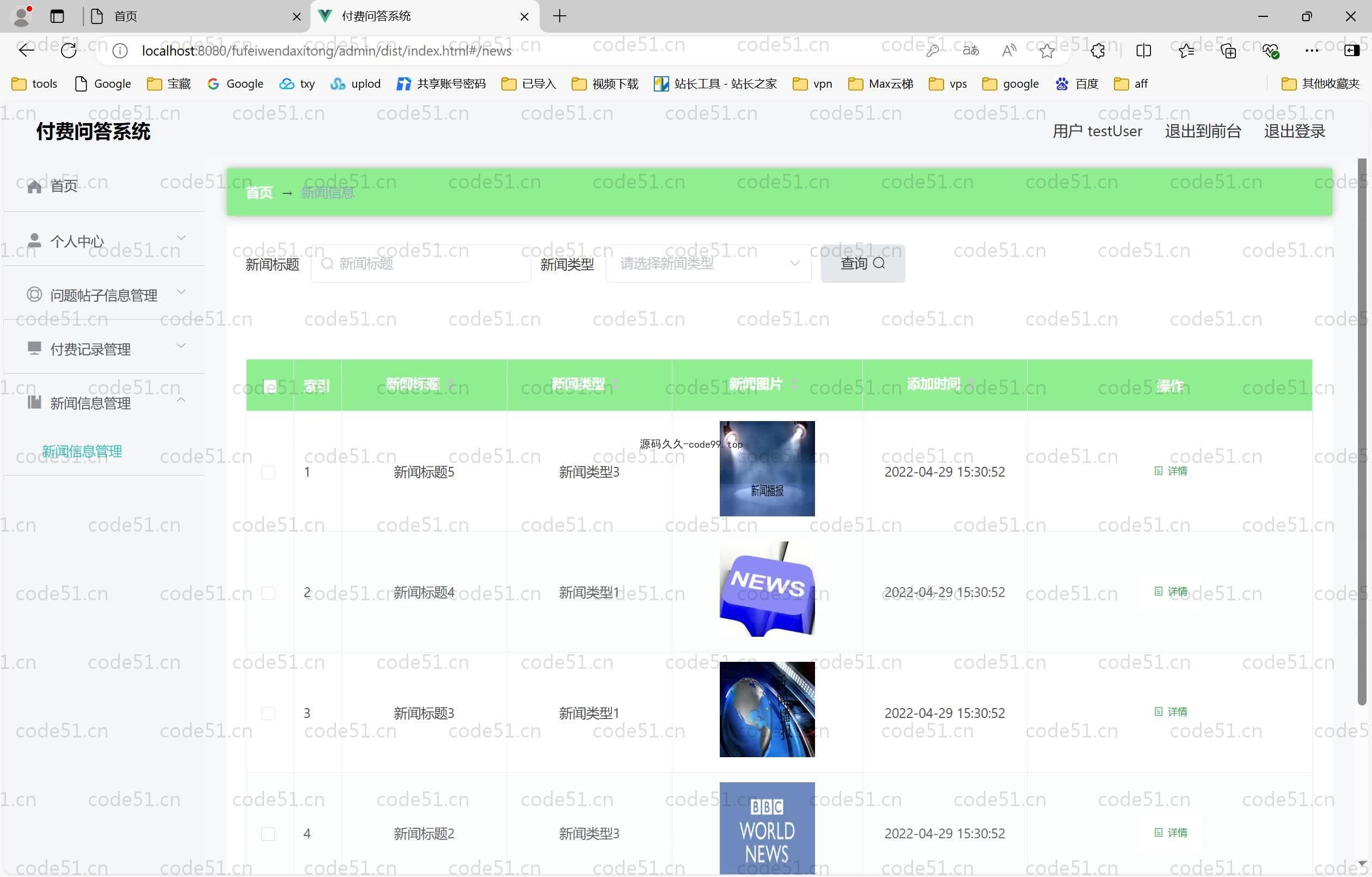1372x877 pixels.
Task: Open 详情 for 新闻标题5
Action: tap(1171, 471)
